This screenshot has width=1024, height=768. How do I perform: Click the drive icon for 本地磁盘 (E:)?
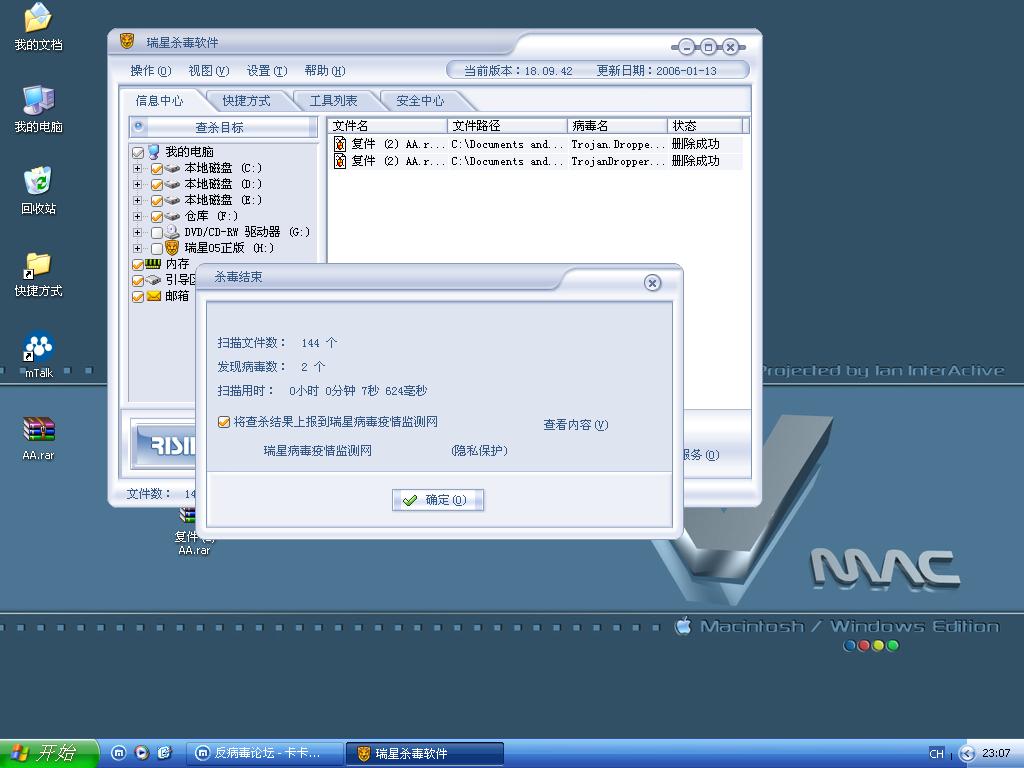pyautogui.click(x=172, y=200)
